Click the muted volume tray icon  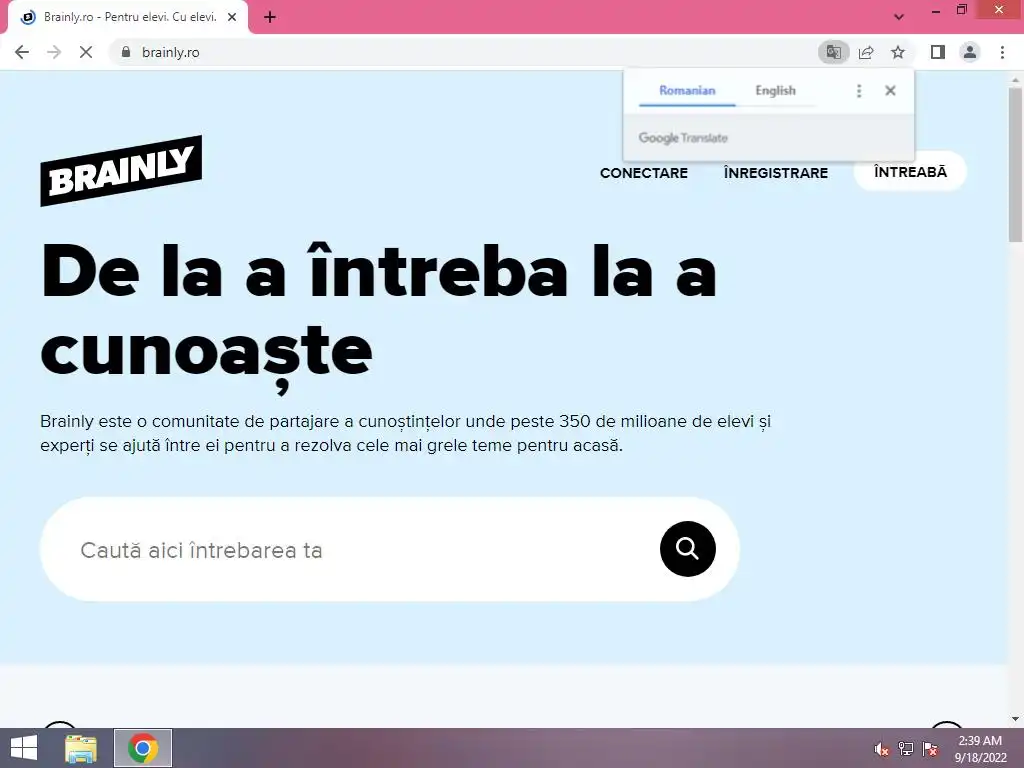(882, 749)
